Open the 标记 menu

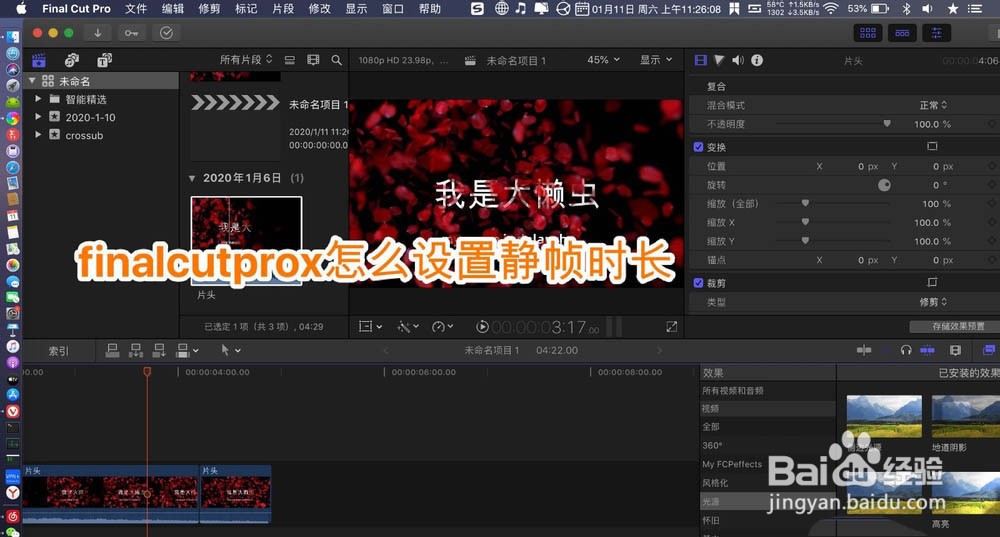[x=246, y=8]
